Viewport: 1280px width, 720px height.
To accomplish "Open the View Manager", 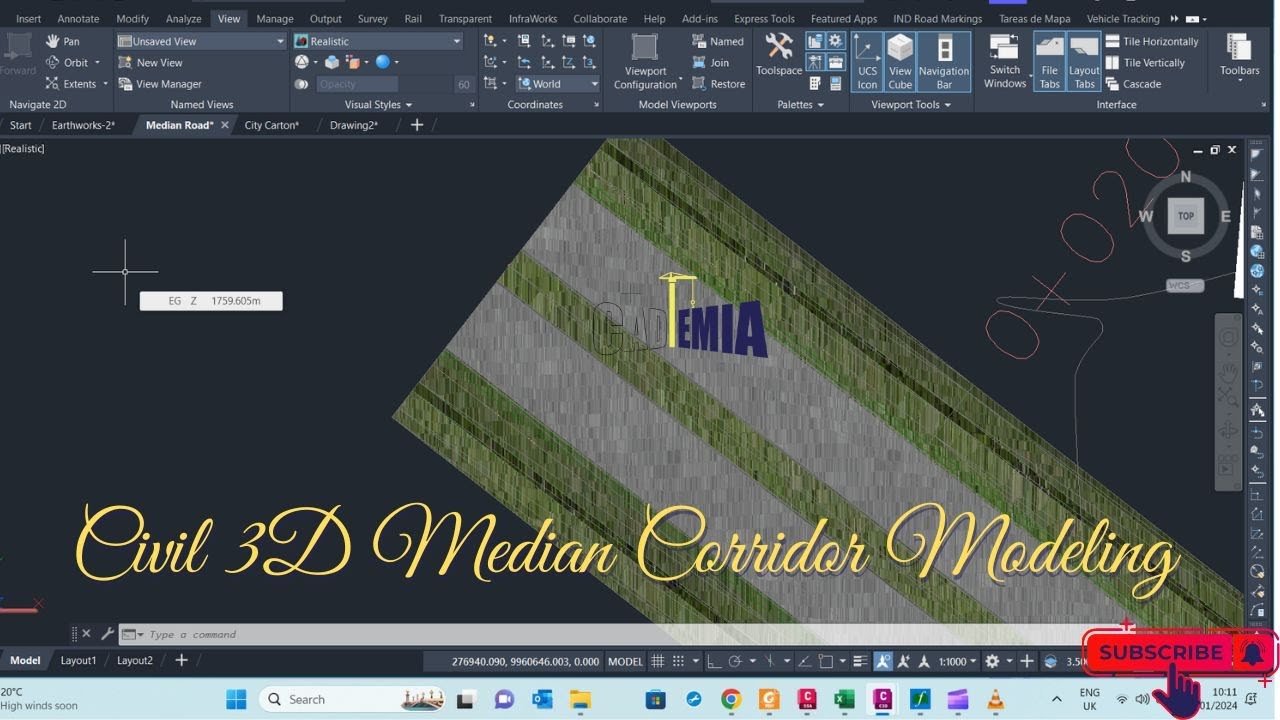I will point(159,84).
